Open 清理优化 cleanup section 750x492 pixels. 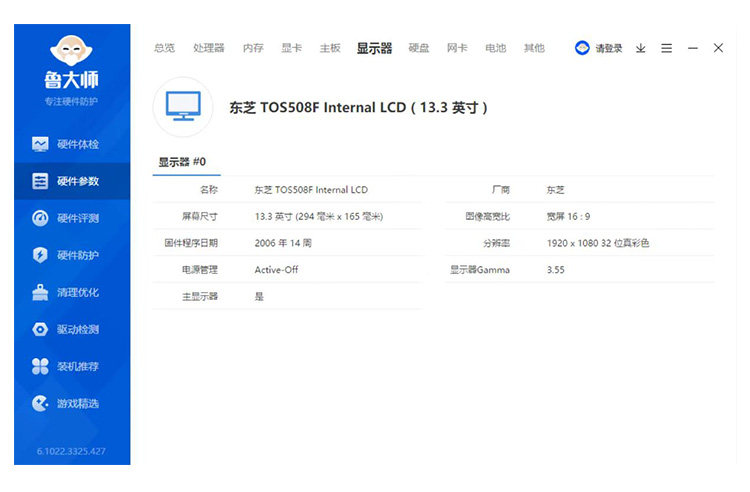(x=72, y=292)
